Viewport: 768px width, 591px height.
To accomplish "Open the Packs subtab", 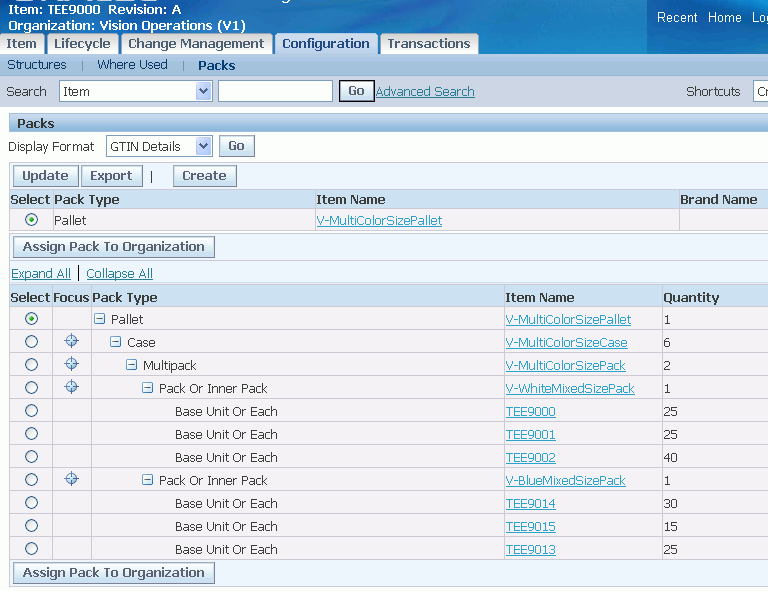I will (x=216, y=65).
